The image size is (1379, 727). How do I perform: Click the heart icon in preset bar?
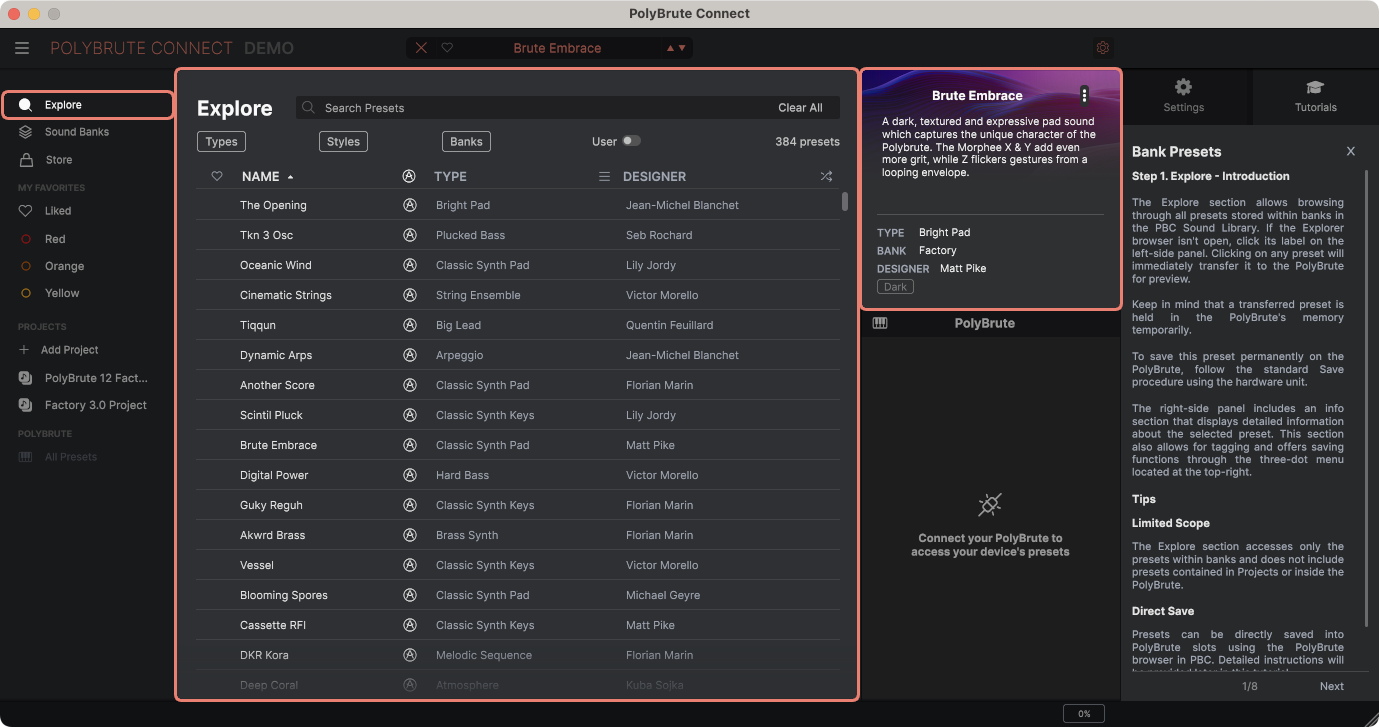447,48
